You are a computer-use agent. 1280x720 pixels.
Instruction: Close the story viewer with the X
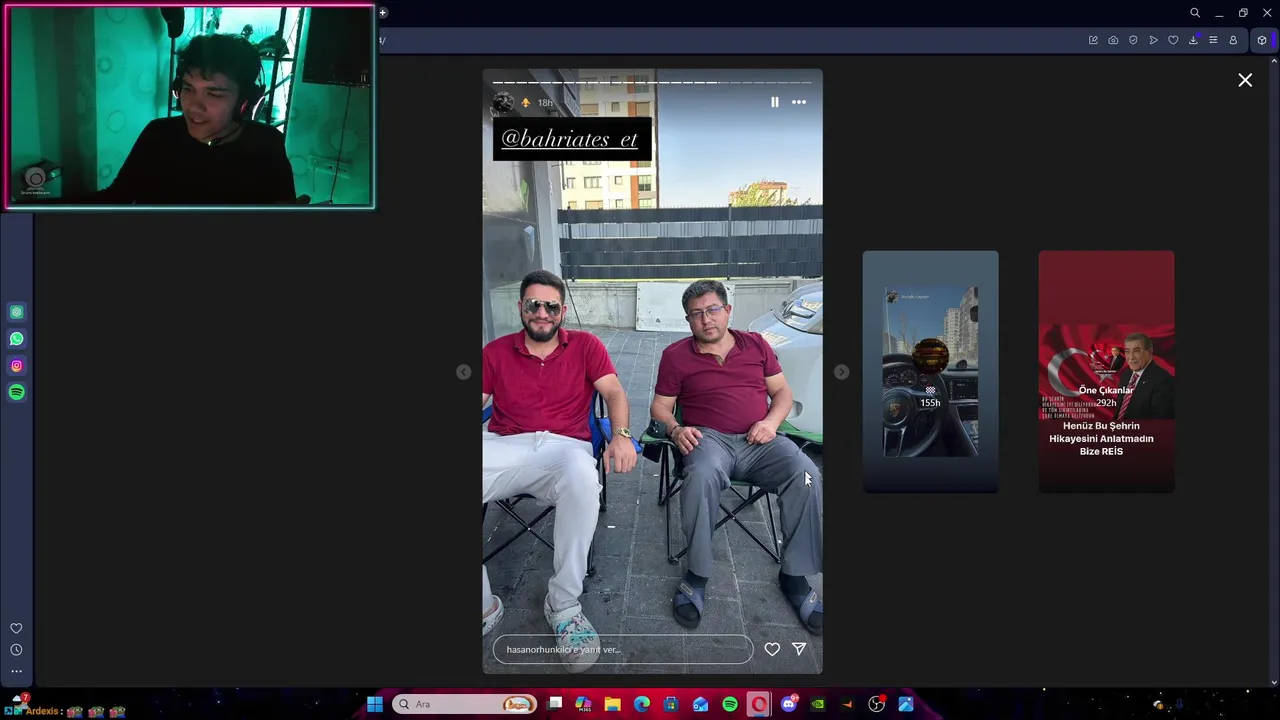1245,80
